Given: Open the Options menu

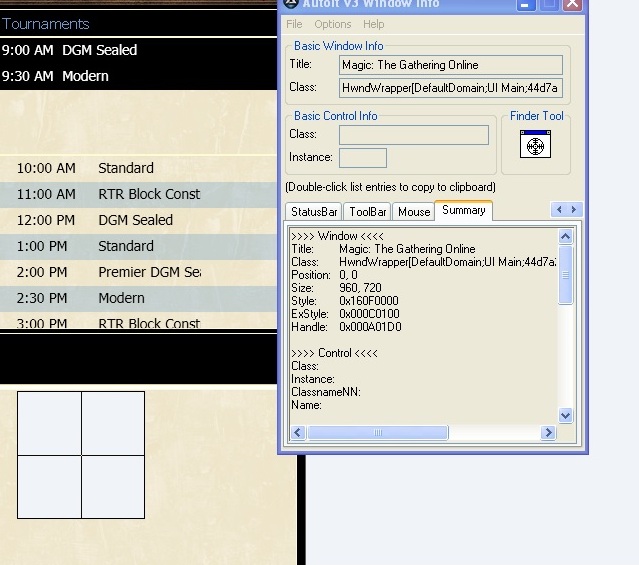Looking at the screenshot, I should point(332,24).
